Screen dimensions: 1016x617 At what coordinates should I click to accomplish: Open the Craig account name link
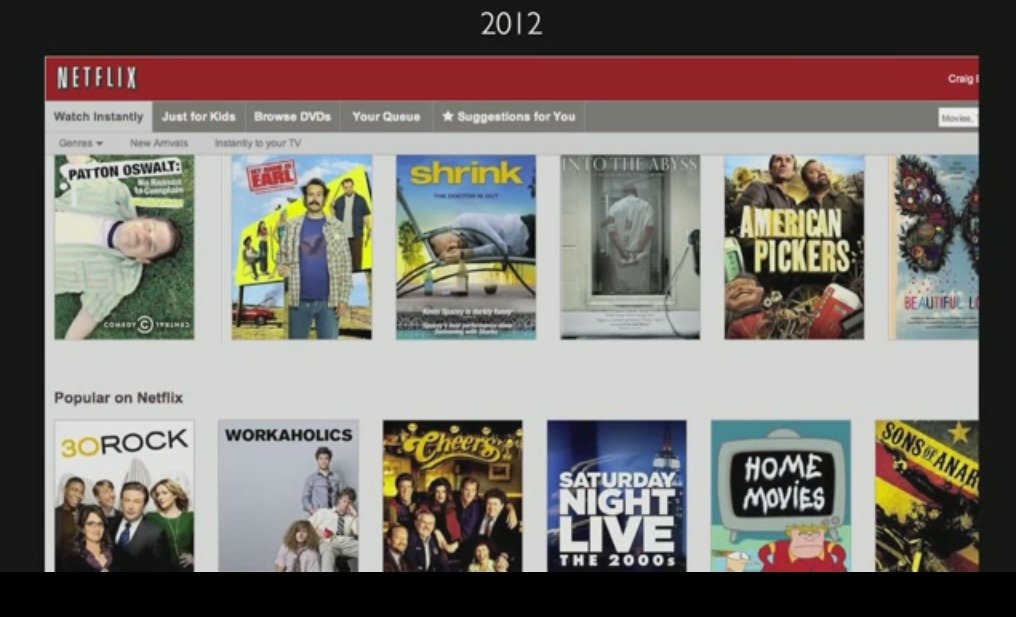963,78
